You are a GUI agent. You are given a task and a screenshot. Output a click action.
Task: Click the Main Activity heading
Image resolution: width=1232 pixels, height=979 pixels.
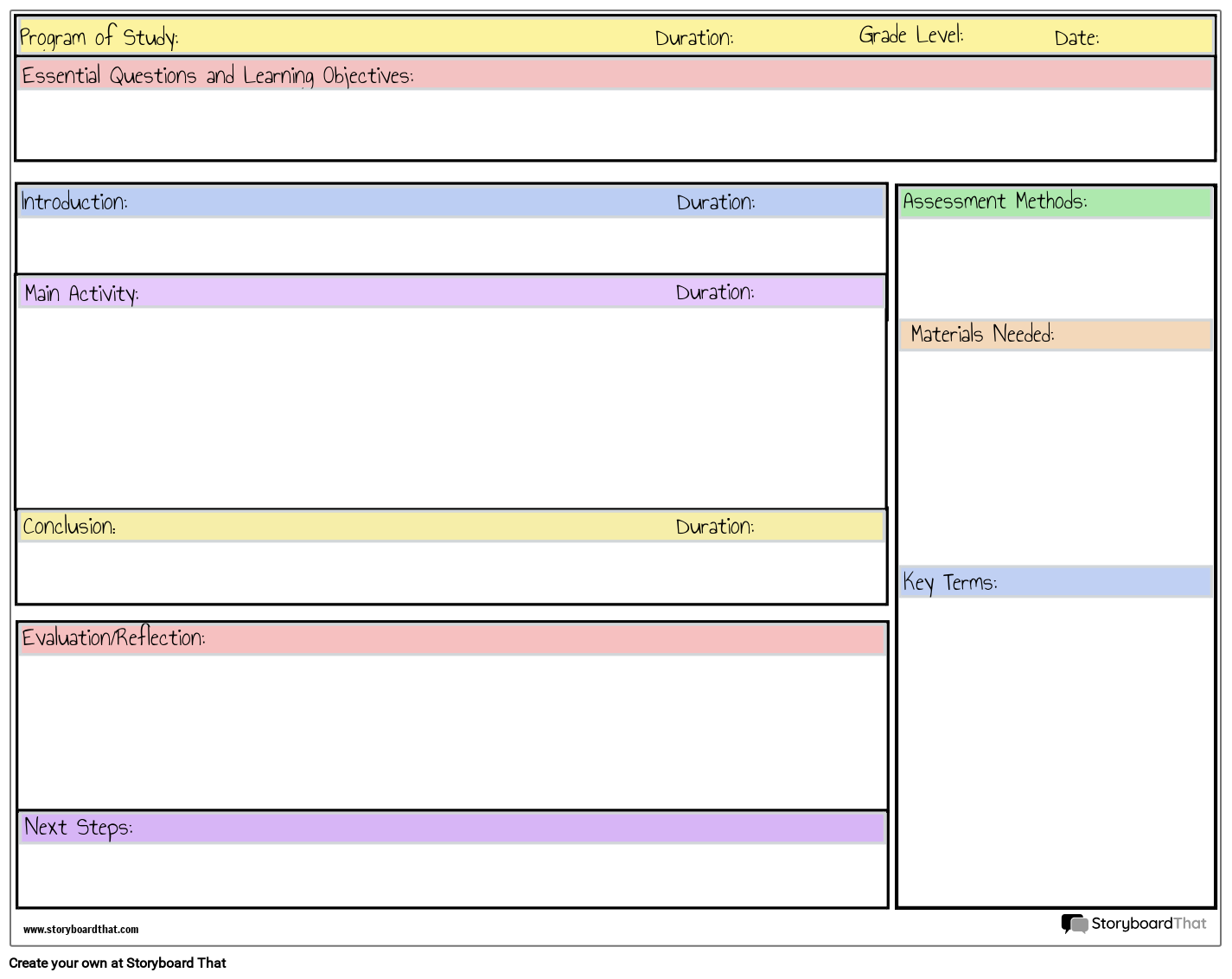pyautogui.click(x=81, y=293)
